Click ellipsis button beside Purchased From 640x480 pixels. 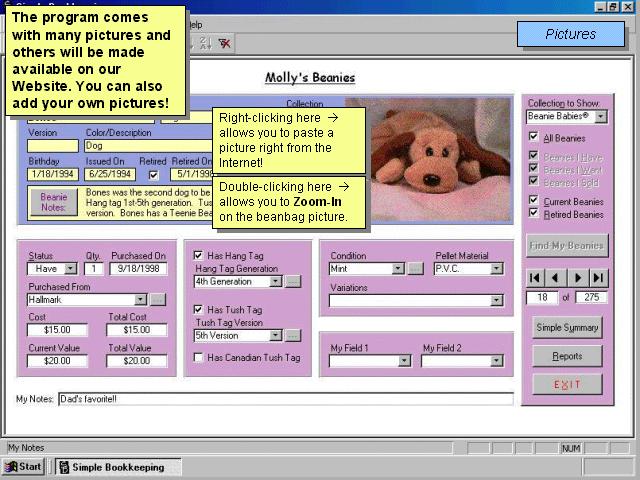[x=157, y=299]
